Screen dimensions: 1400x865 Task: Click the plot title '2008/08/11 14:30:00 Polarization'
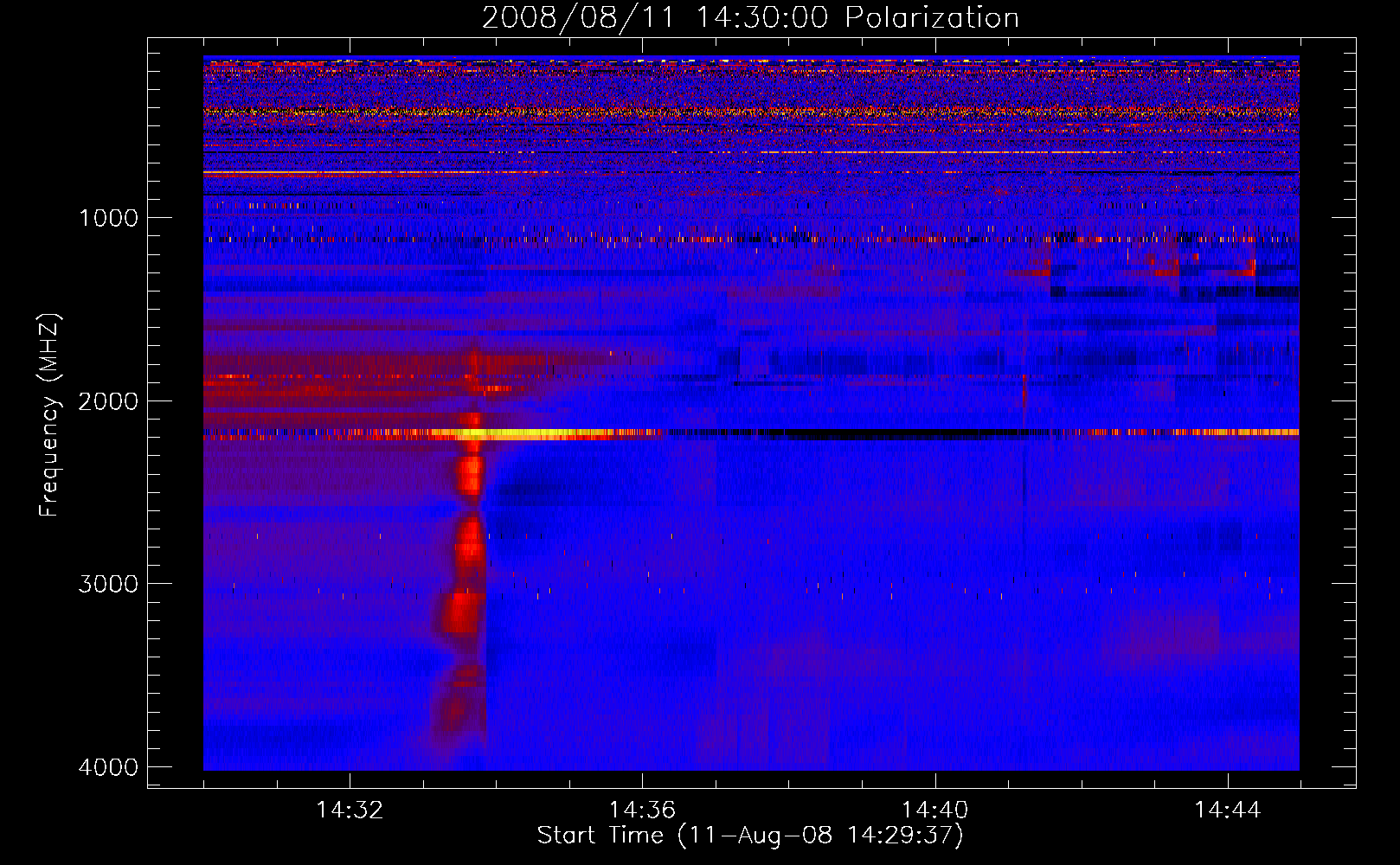click(x=750, y=18)
